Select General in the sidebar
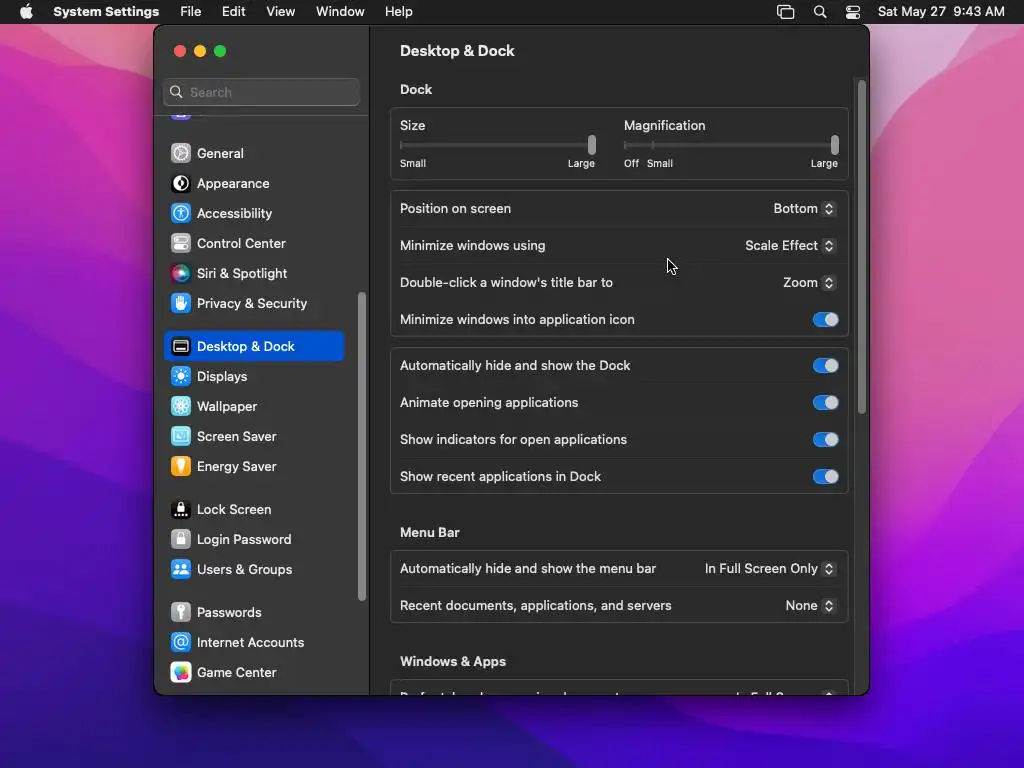The height and width of the screenshot is (768, 1024). (x=254, y=153)
